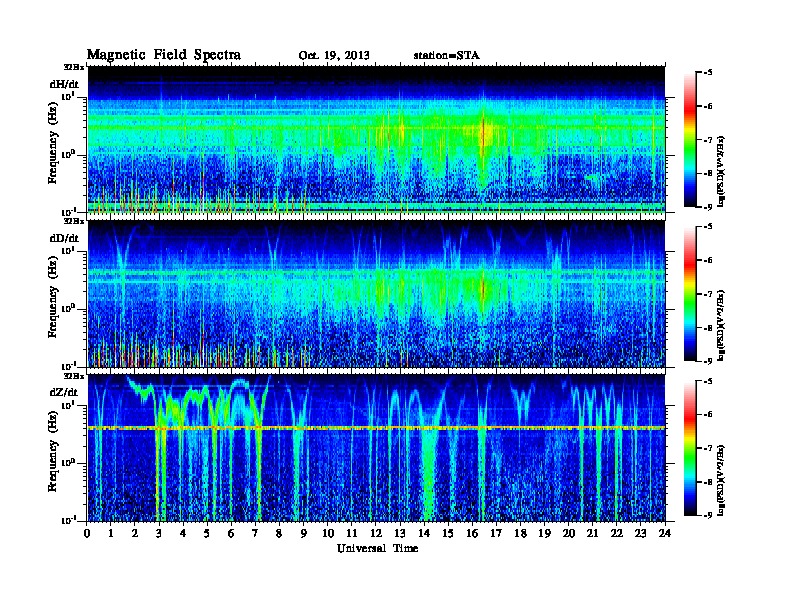The width and height of the screenshot is (792, 612).
Task: Click the color scale bar beside the dH/dt panel
Action: (x=690, y=140)
